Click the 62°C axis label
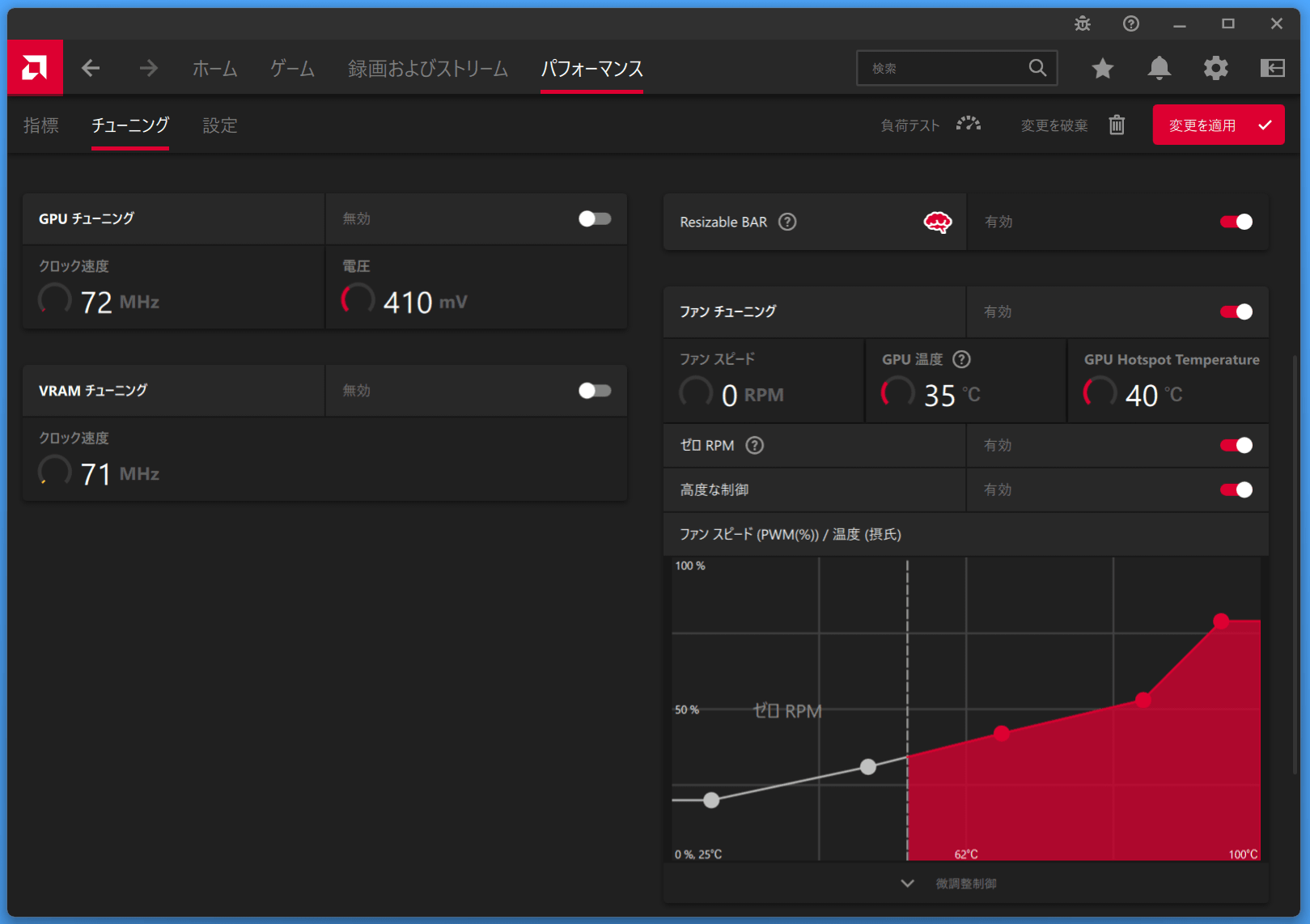Image resolution: width=1310 pixels, height=924 pixels. (966, 854)
